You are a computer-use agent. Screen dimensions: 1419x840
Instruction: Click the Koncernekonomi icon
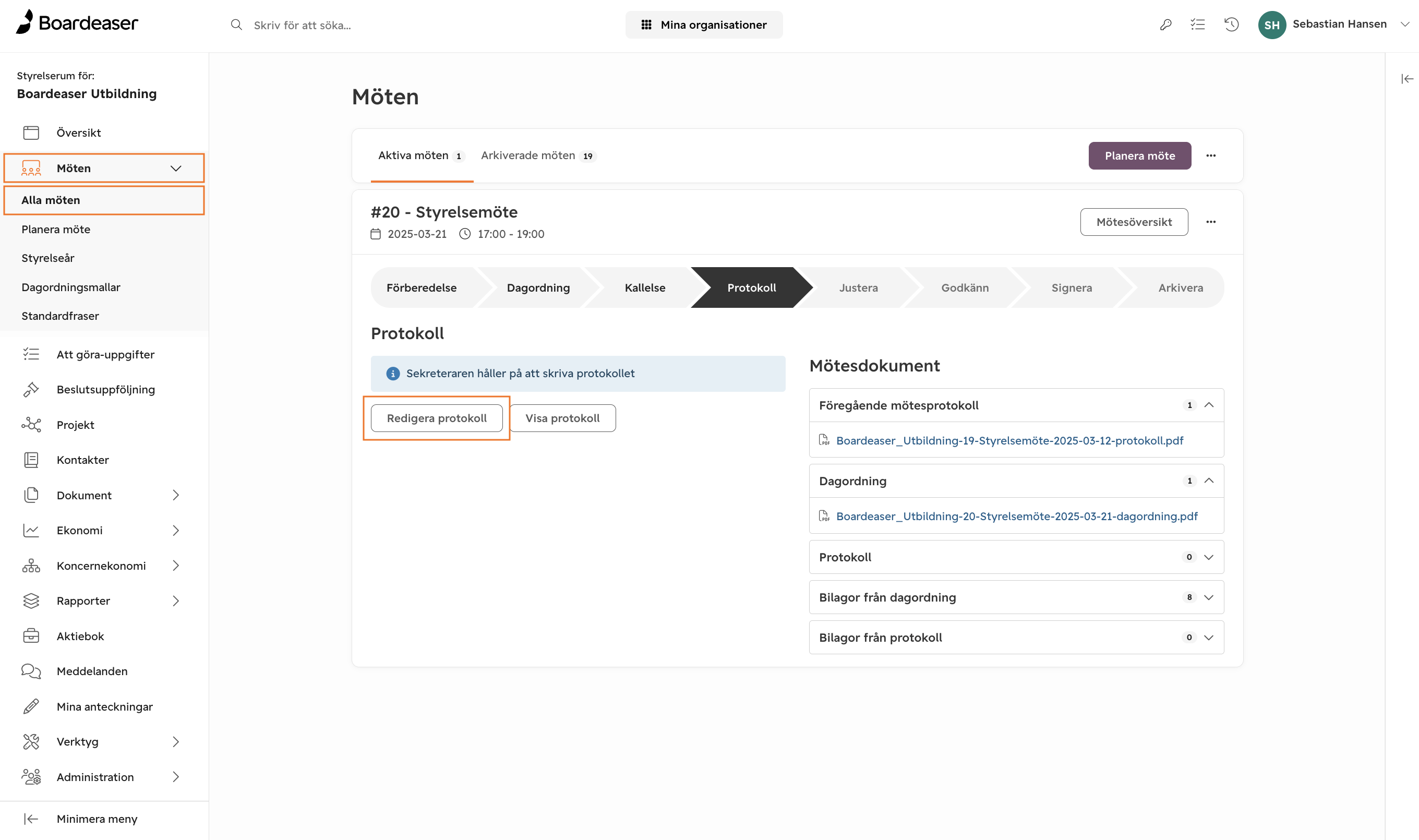[x=31, y=566]
